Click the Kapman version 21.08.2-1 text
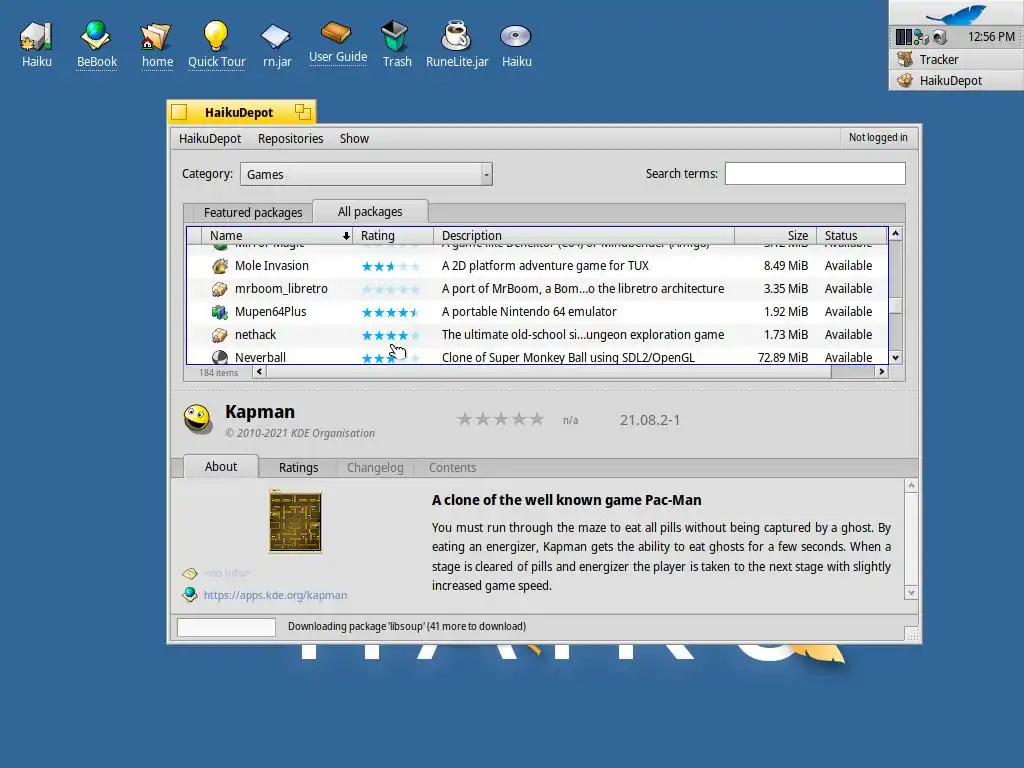The width and height of the screenshot is (1024, 768). coord(650,420)
